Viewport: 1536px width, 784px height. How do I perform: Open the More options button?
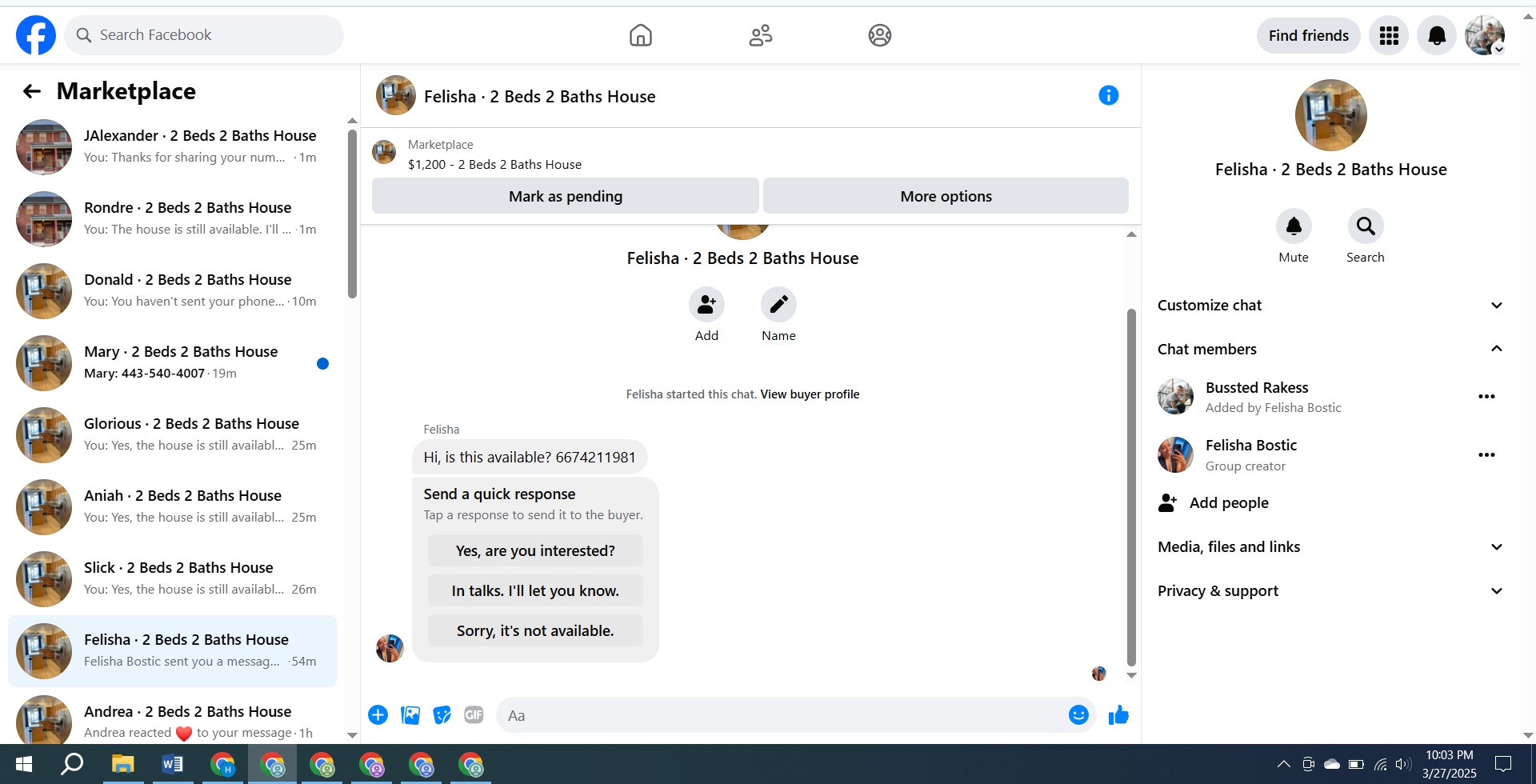coord(946,196)
